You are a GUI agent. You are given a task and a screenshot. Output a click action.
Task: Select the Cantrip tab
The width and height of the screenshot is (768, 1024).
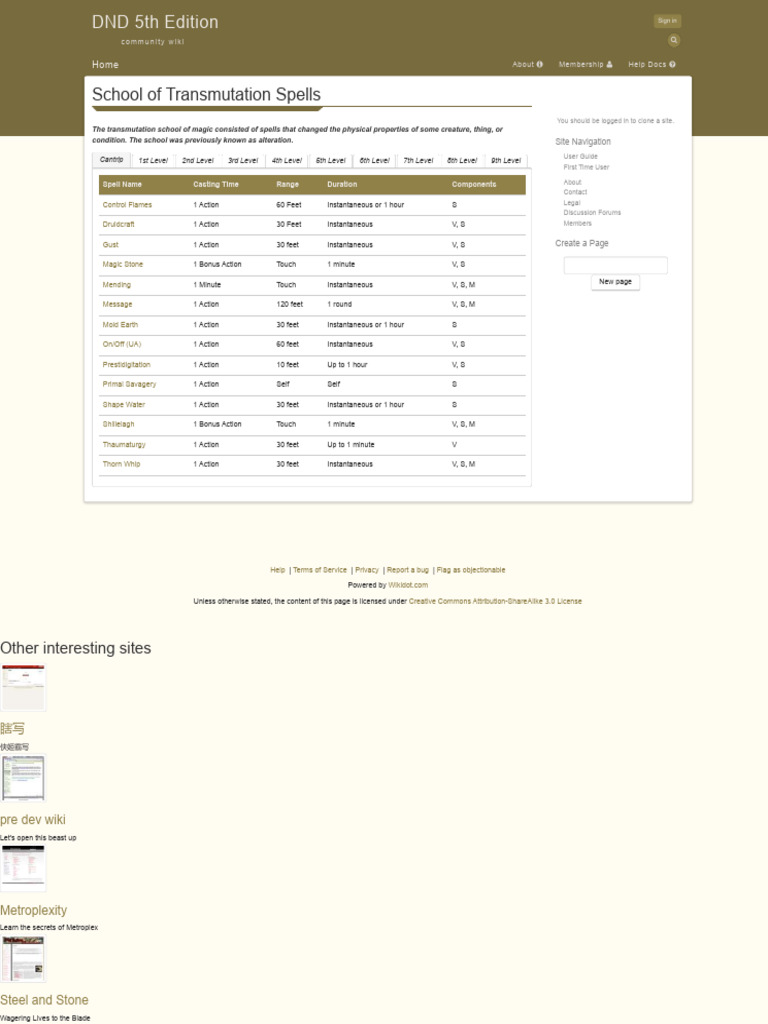tap(112, 160)
